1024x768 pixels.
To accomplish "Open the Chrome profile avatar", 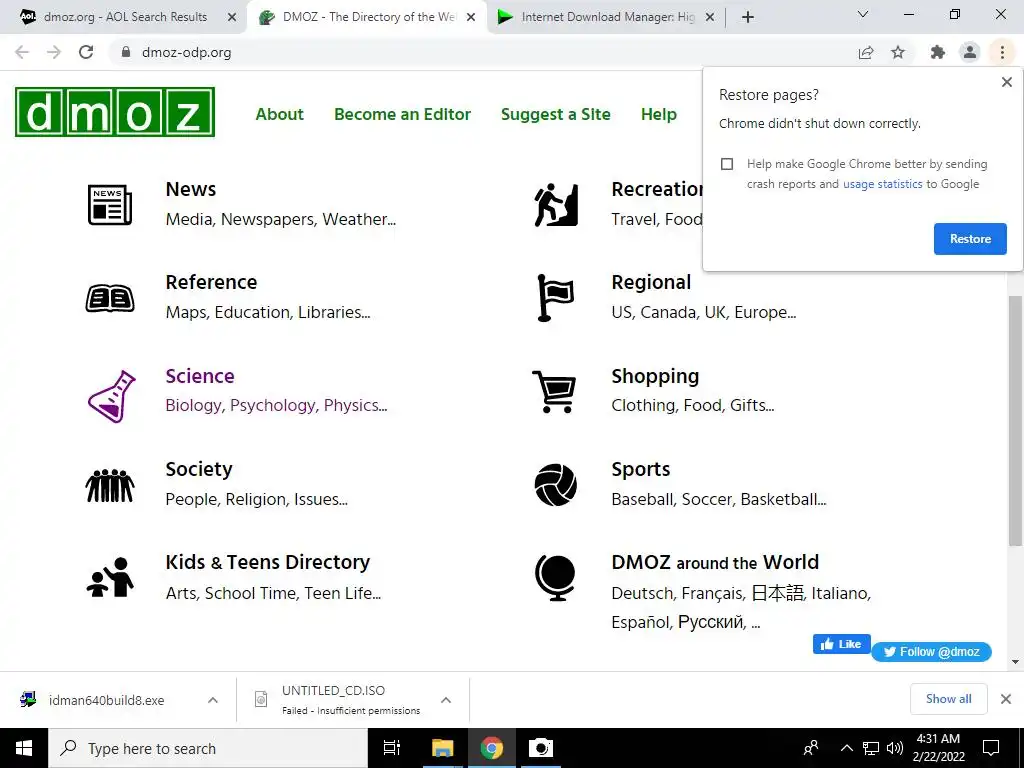I will click(970, 52).
